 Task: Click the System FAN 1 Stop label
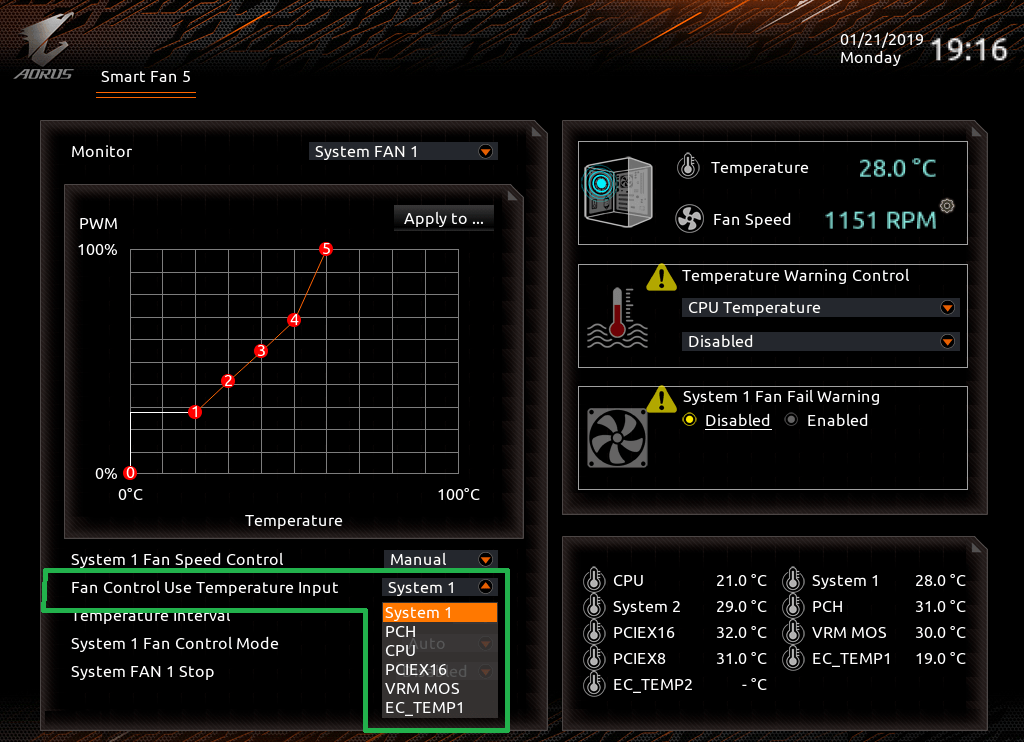pos(142,672)
